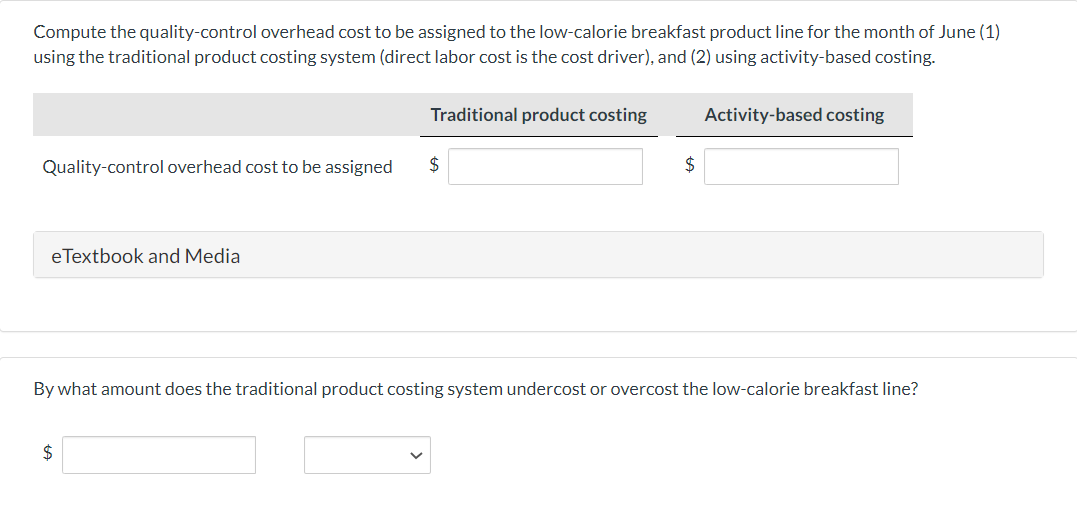Click the 'By what amount' question text
The height and width of the screenshot is (516, 1077).
pos(475,390)
